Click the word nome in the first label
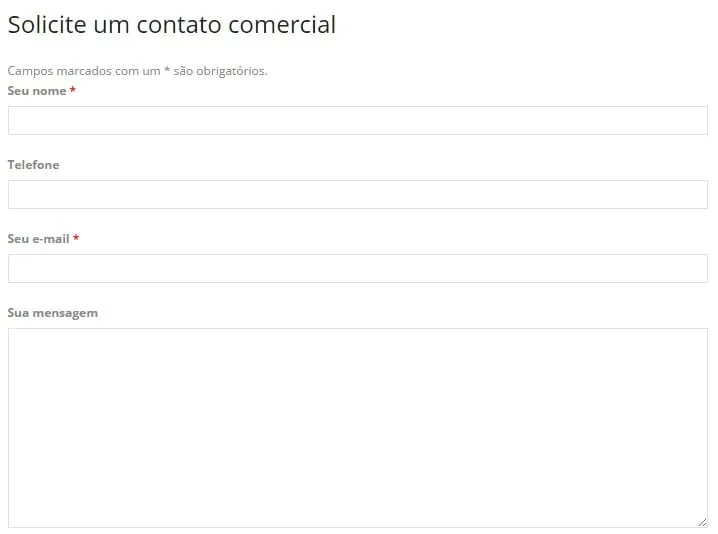Image resolution: width=718 pixels, height=534 pixels. pyautogui.click(x=50, y=91)
